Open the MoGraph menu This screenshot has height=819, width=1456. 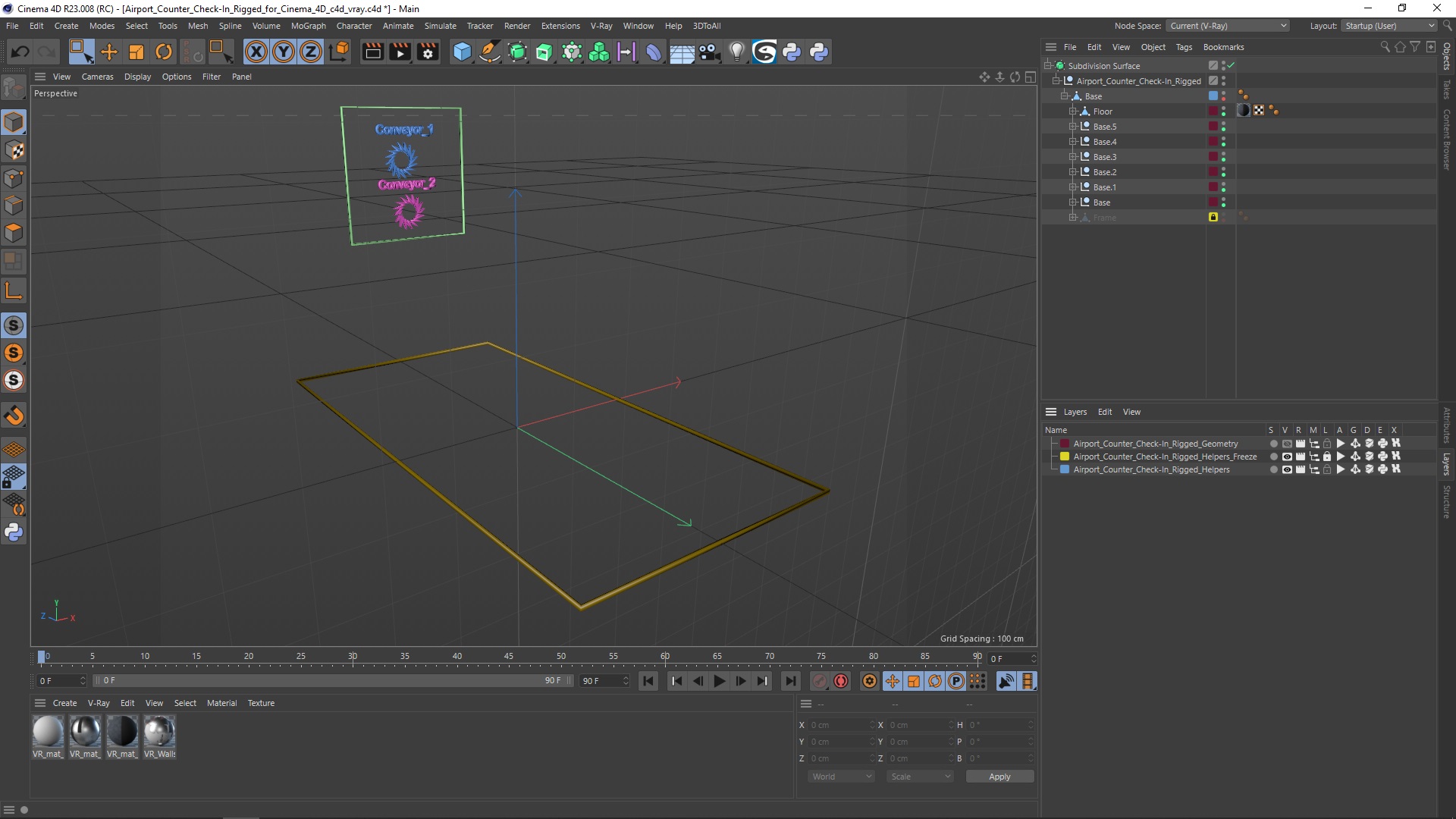(308, 26)
